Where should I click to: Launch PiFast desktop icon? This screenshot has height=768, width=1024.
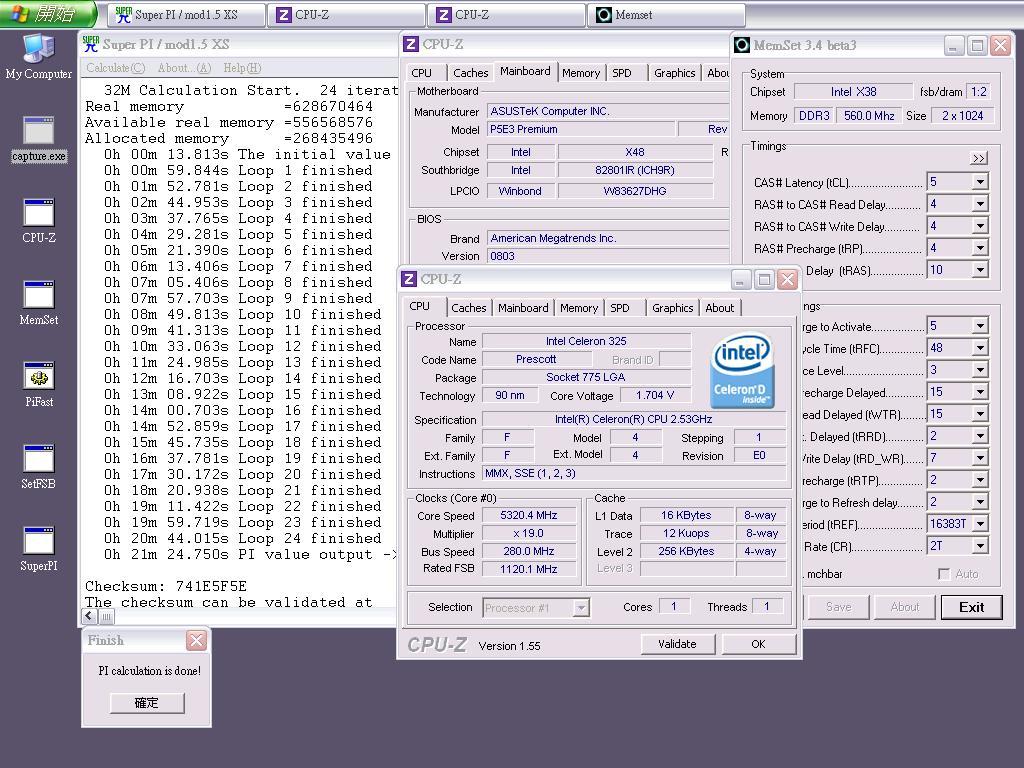(39, 385)
